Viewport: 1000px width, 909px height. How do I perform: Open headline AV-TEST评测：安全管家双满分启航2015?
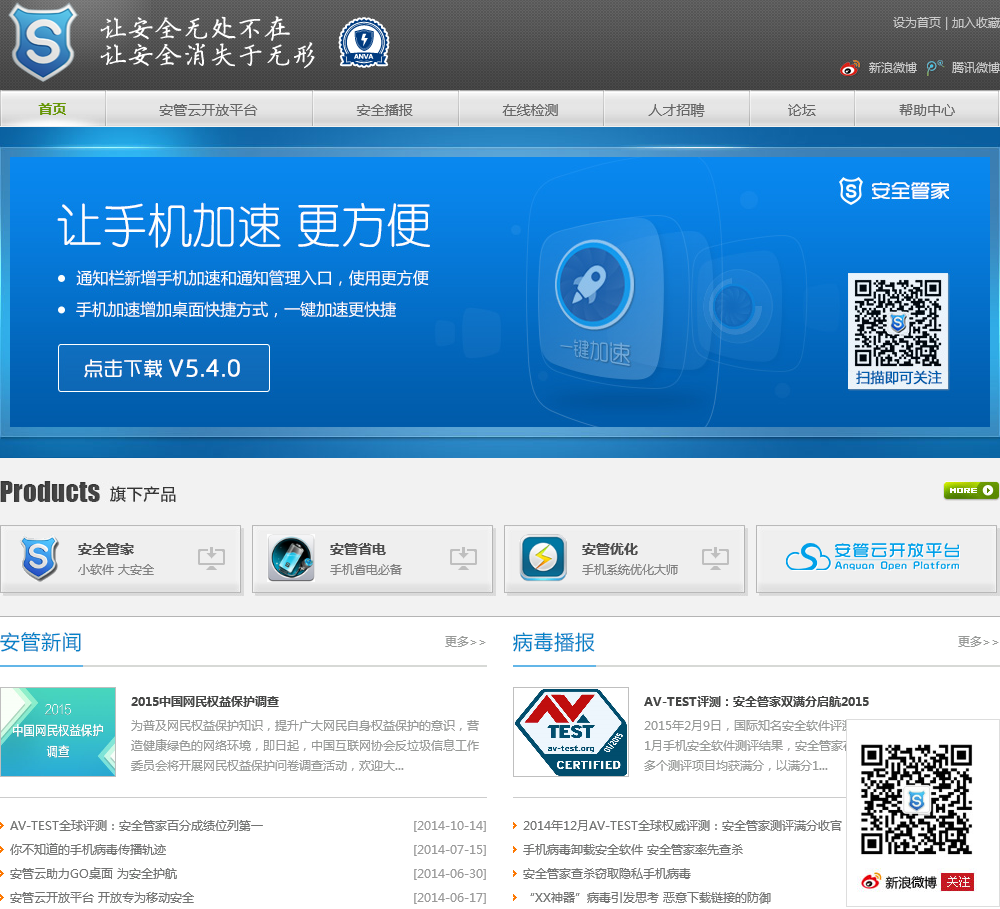[x=756, y=702]
